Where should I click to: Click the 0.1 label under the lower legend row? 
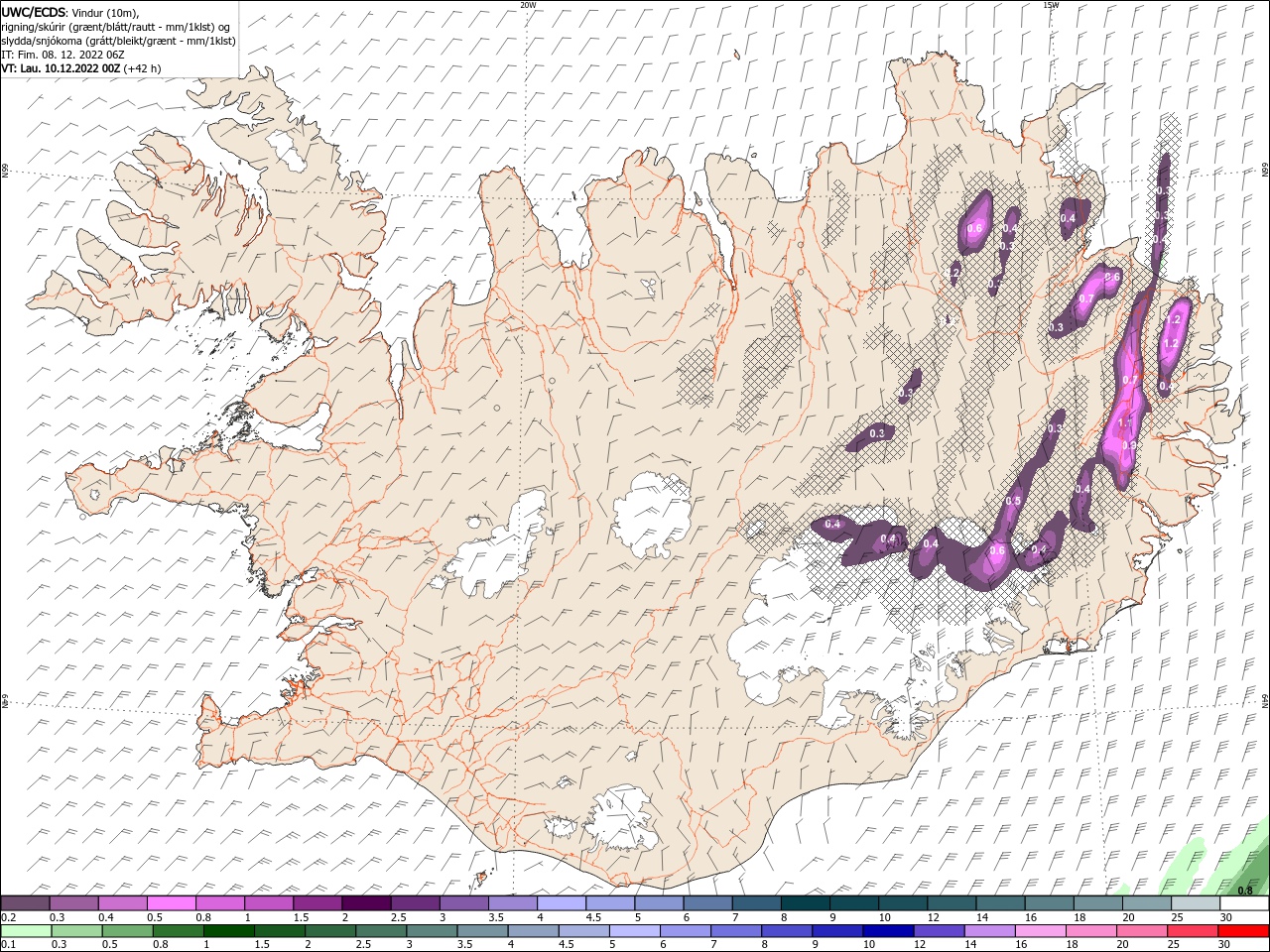[8, 945]
